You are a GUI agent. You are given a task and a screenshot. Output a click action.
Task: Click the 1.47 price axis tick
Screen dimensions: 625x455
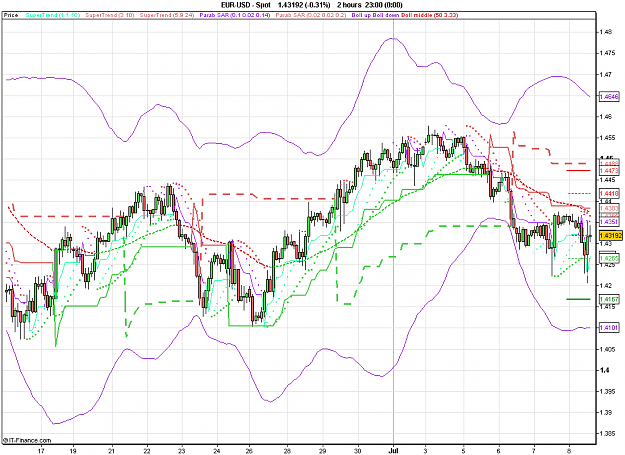(606, 74)
